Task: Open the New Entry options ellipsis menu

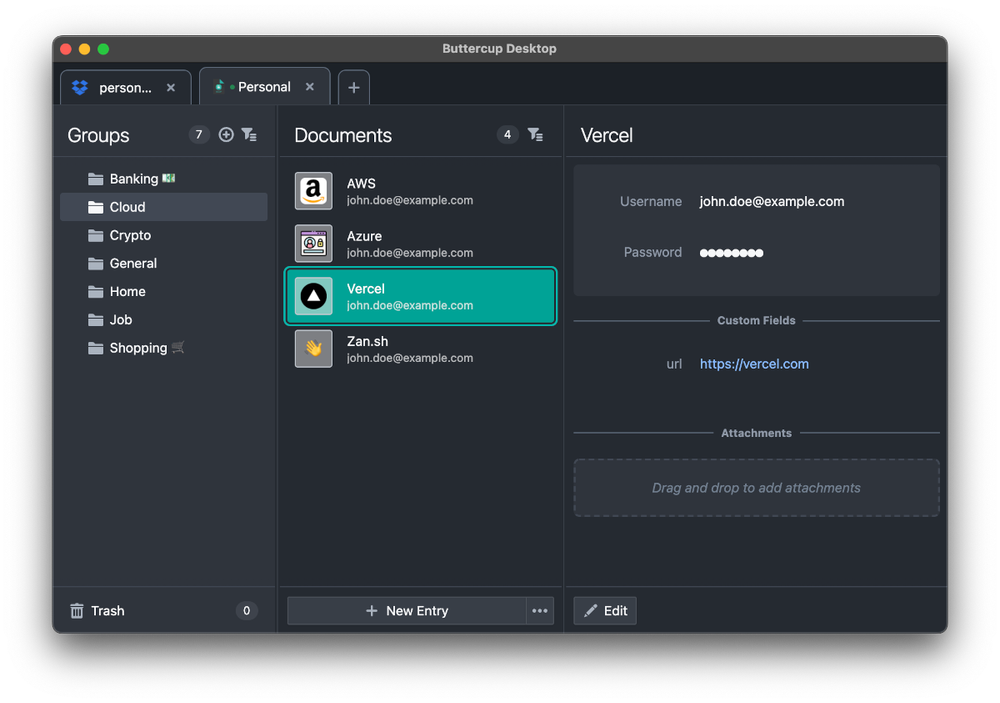Action: 539,610
